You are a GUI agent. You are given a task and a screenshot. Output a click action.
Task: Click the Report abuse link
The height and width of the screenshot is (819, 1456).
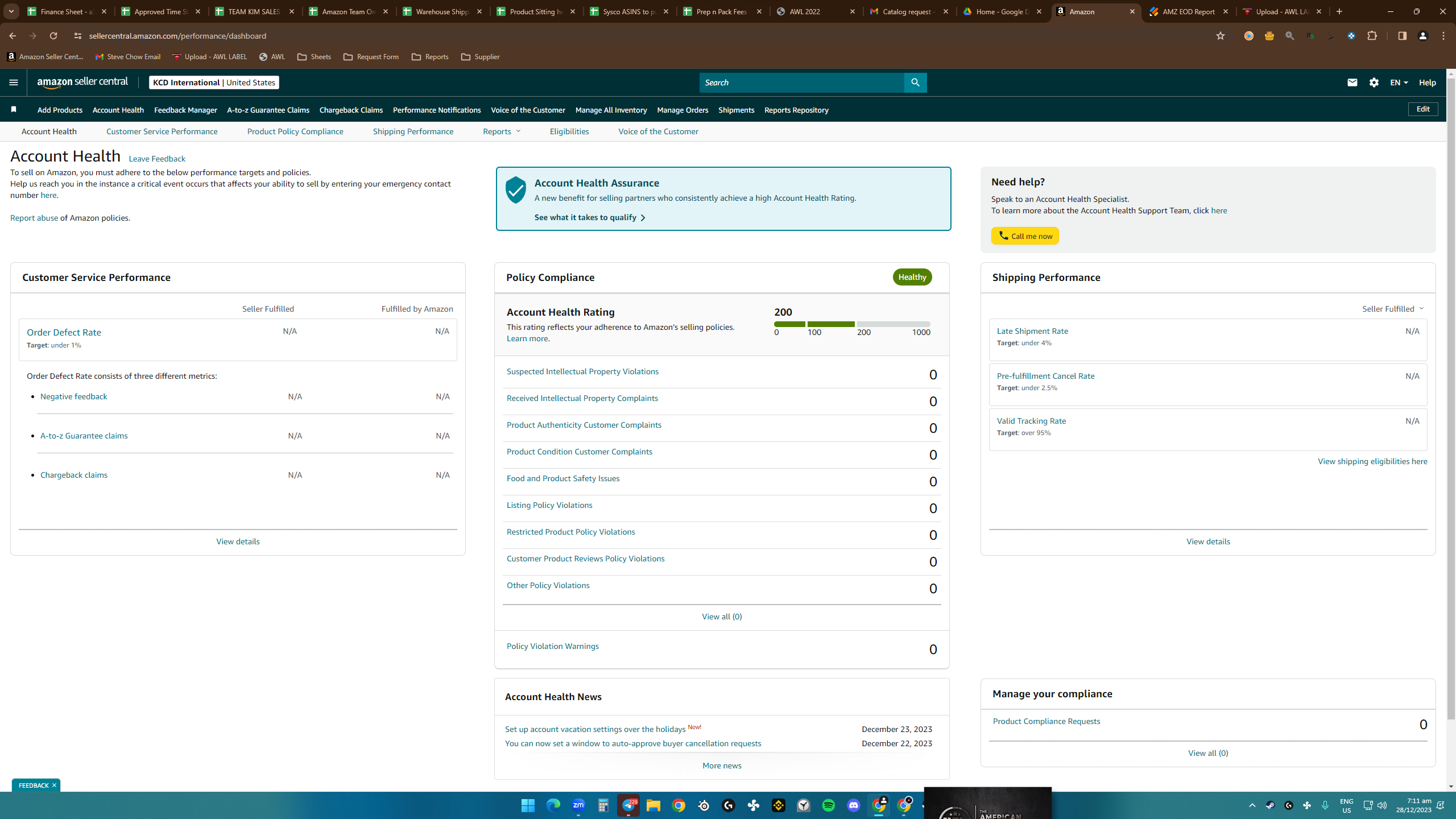click(34, 218)
